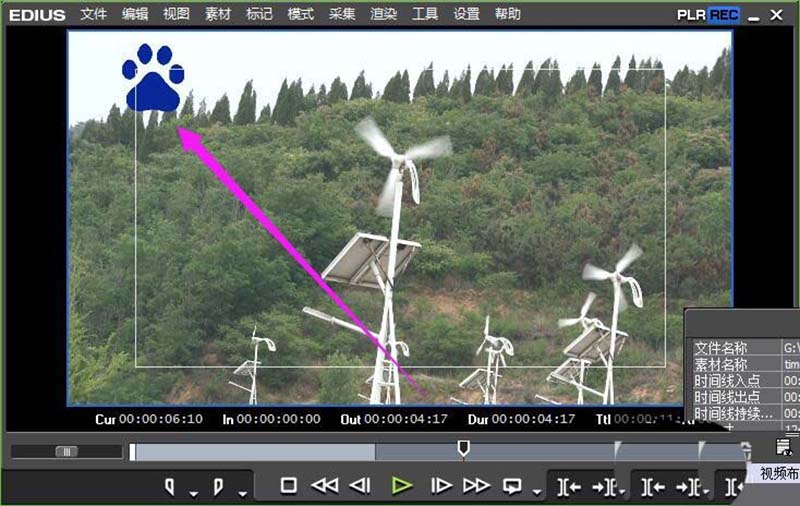800x506 pixels.
Task: Expand the Set Out point options arrow
Action: click(242, 493)
